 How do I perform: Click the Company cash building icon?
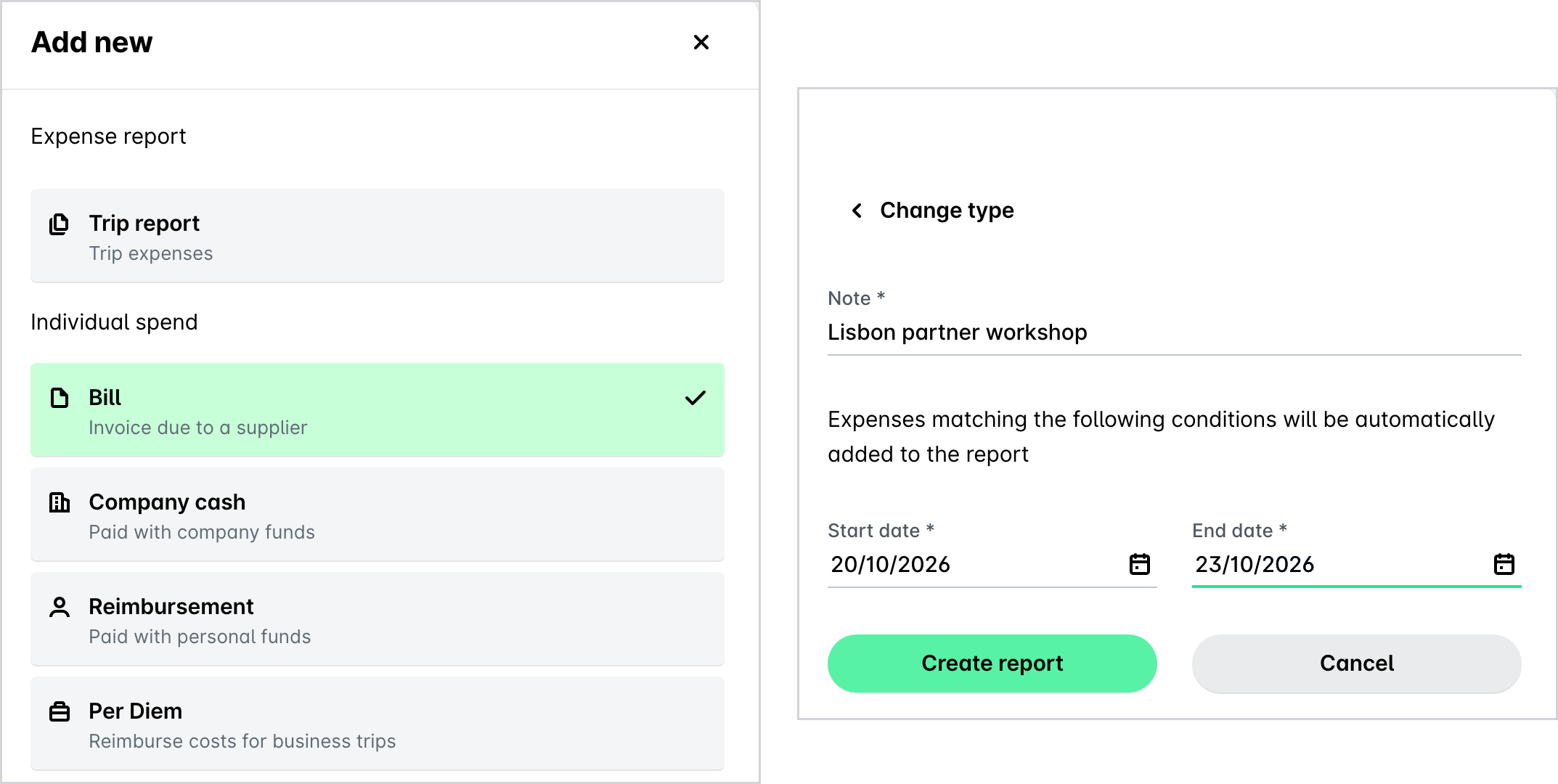59,502
